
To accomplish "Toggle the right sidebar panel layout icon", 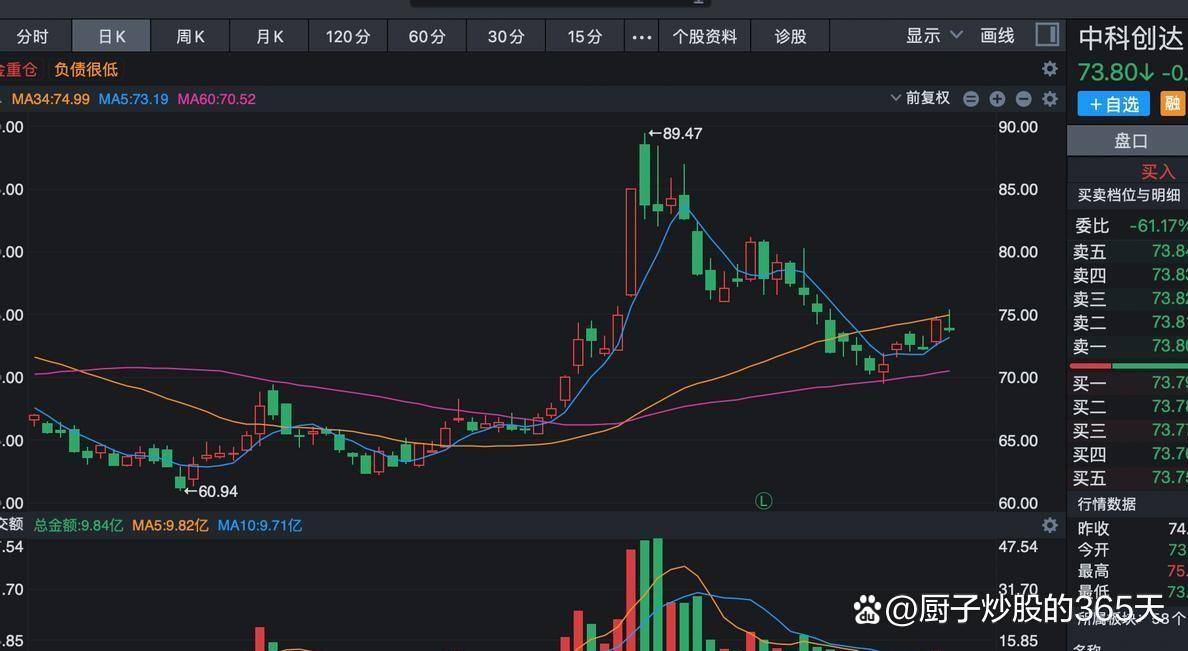I will pos(1047,35).
